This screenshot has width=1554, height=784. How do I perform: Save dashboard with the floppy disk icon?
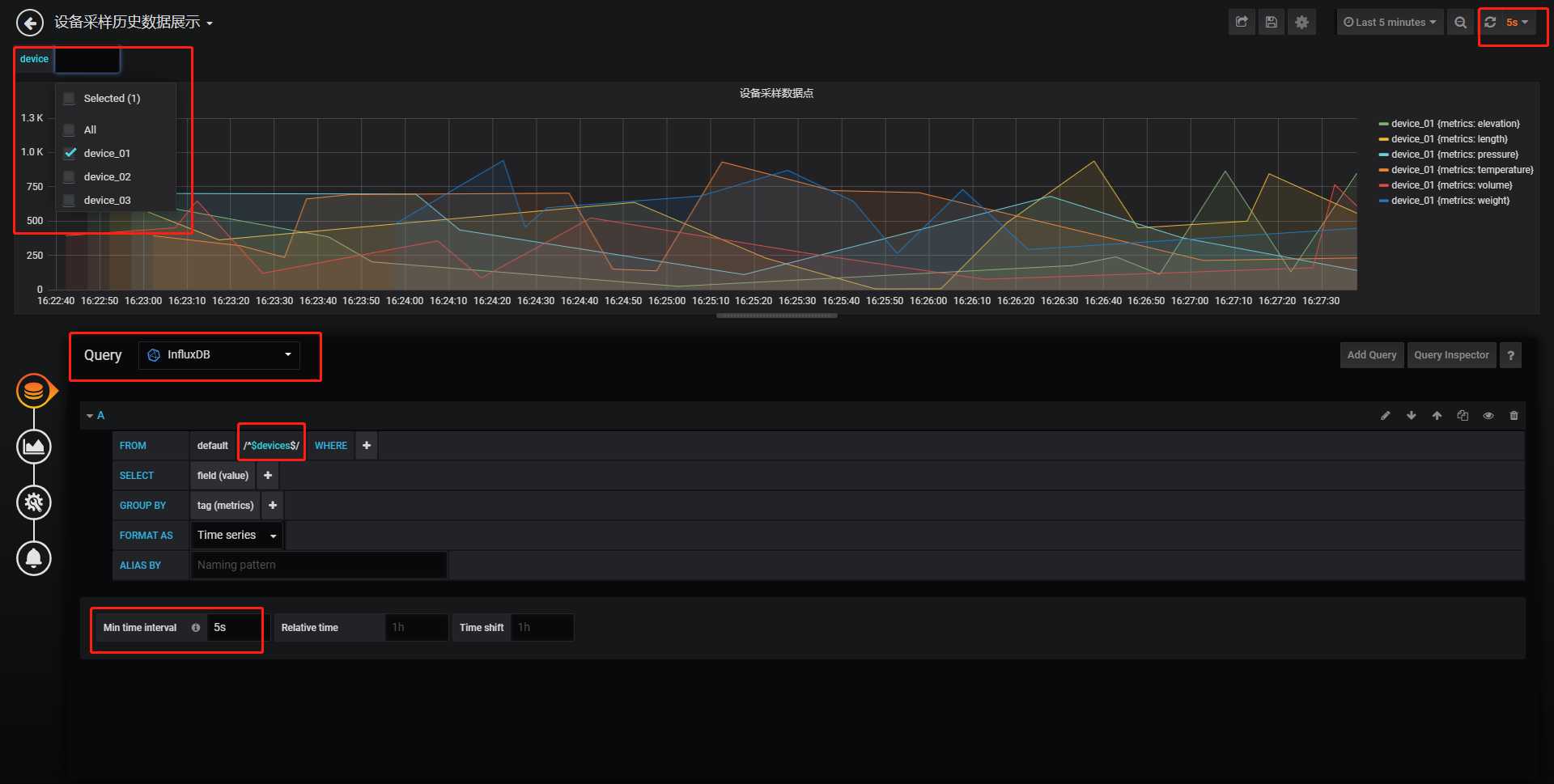coord(1272,23)
